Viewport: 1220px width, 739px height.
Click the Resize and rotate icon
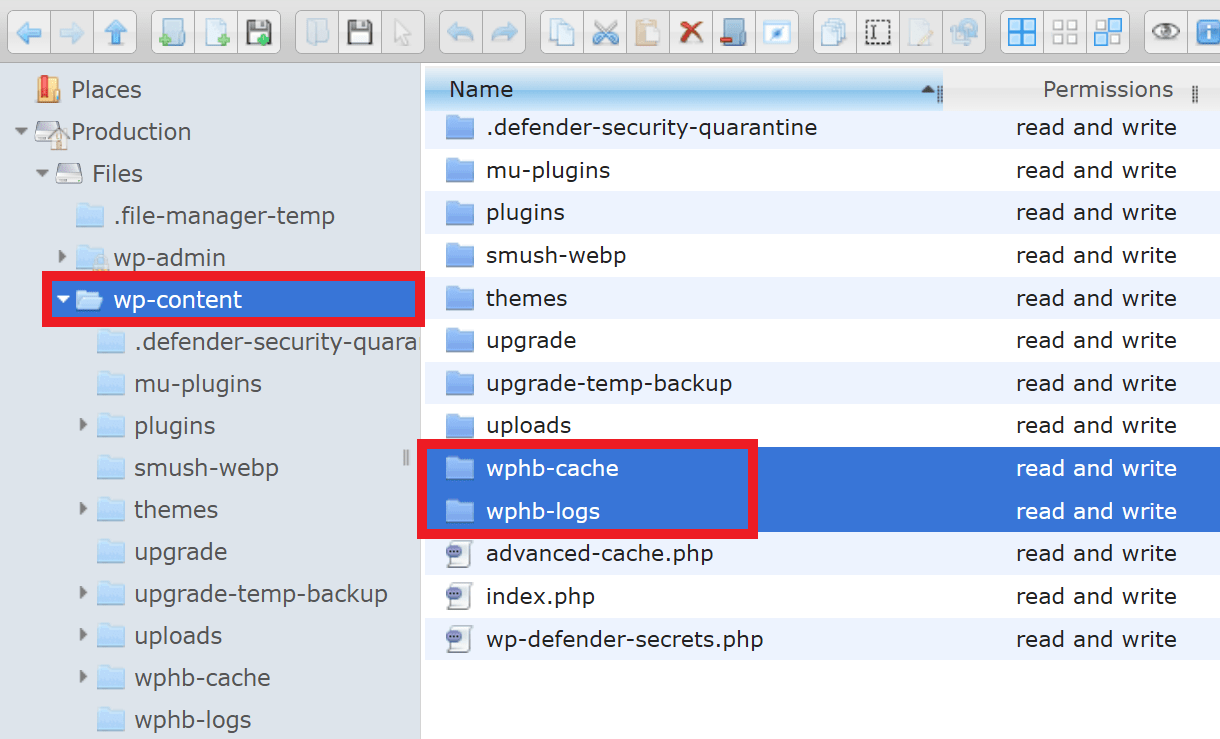(963, 32)
